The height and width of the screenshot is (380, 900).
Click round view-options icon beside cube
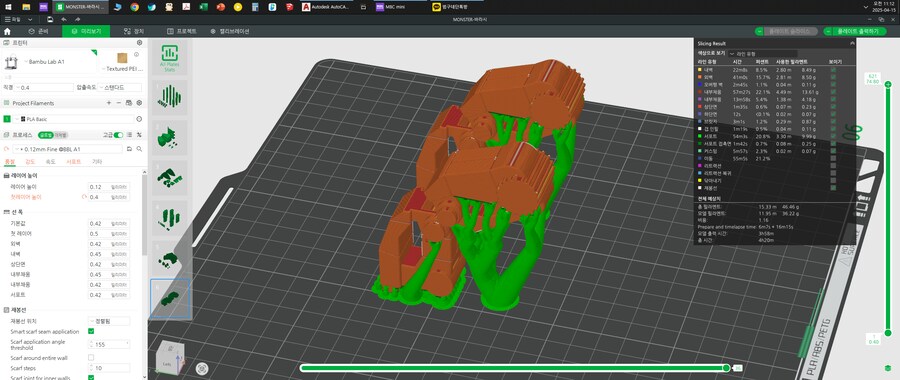201,369
